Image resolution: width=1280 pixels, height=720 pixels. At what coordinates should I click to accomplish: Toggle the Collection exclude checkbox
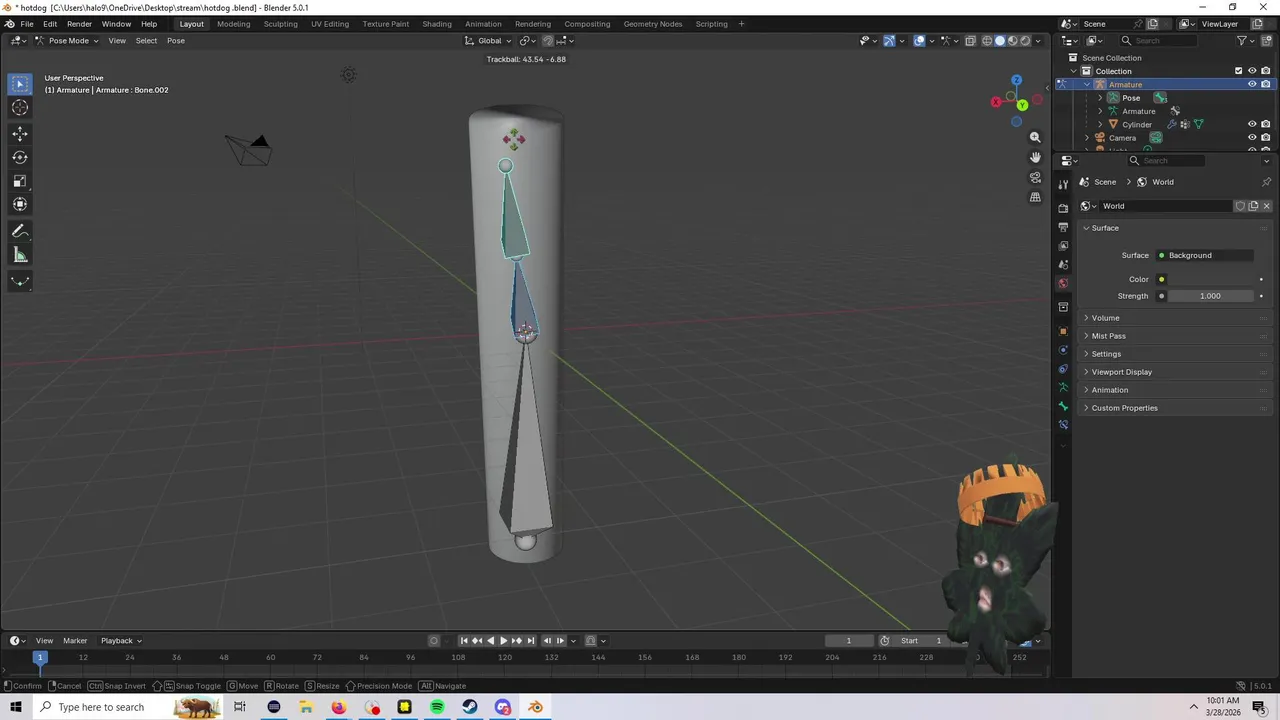(x=1238, y=71)
